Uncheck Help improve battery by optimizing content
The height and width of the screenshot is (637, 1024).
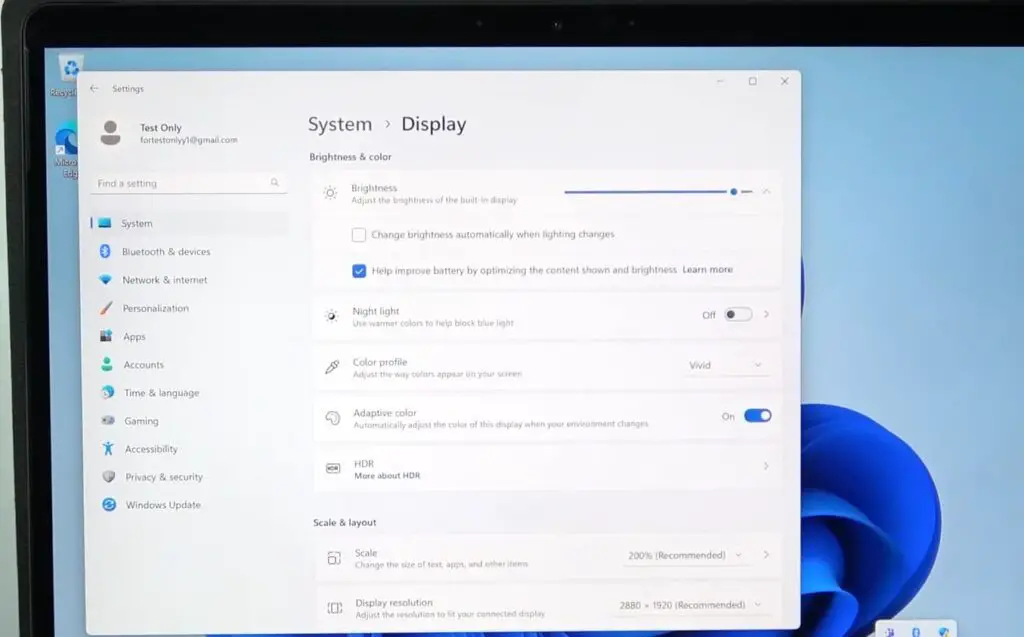tap(359, 270)
